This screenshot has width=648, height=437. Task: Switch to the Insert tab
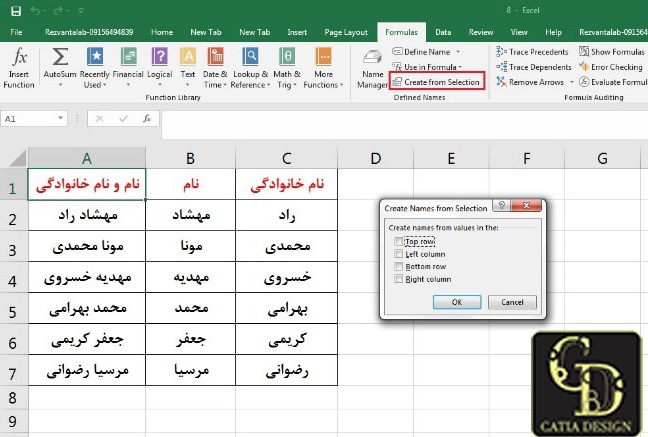pyautogui.click(x=297, y=32)
